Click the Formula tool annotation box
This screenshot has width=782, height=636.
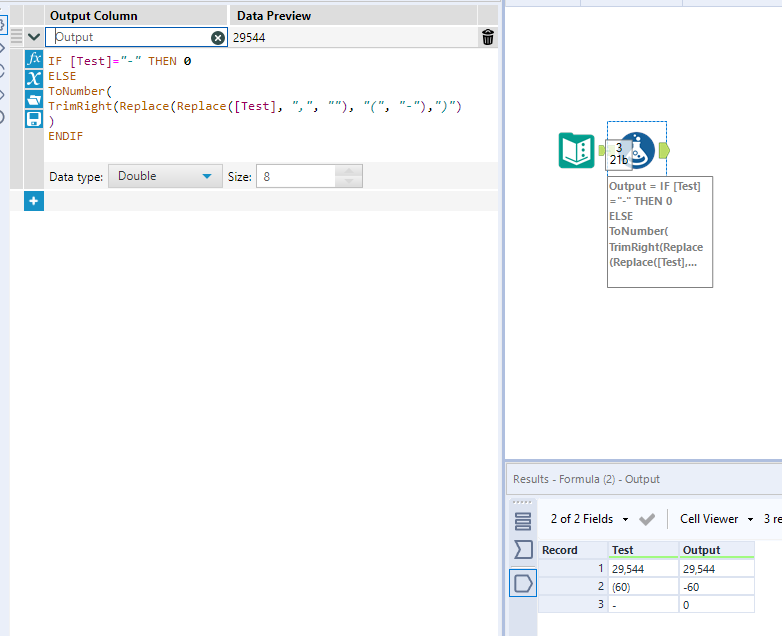pos(660,232)
